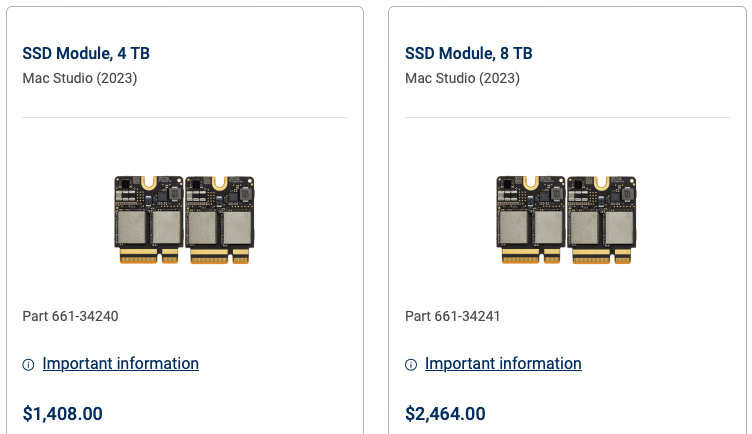Click the info icon in the 8 TB card
The height and width of the screenshot is (434, 752).
click(411, 365)
